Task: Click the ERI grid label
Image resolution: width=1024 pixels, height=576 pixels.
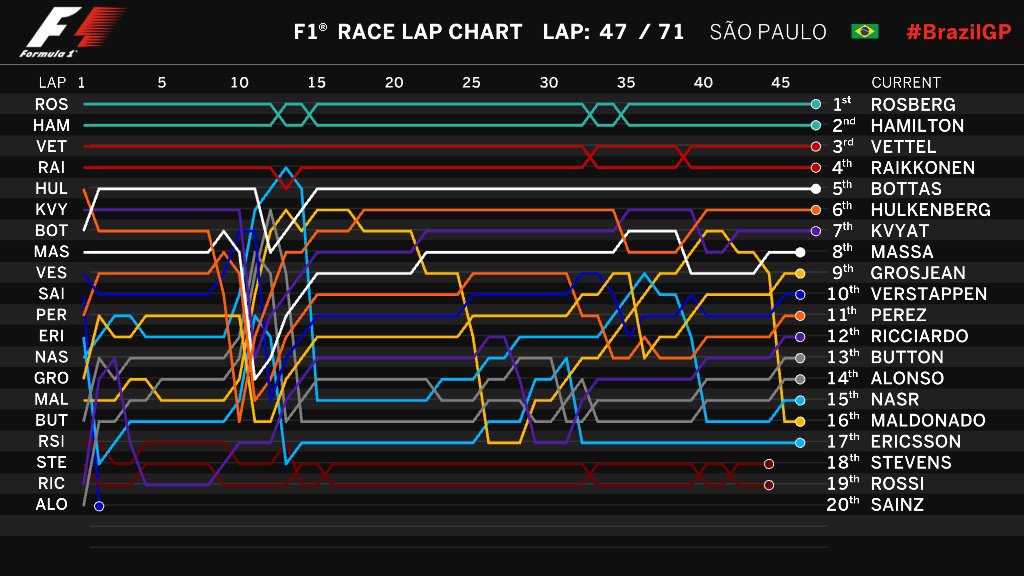Action: click(x=52, y=336)
